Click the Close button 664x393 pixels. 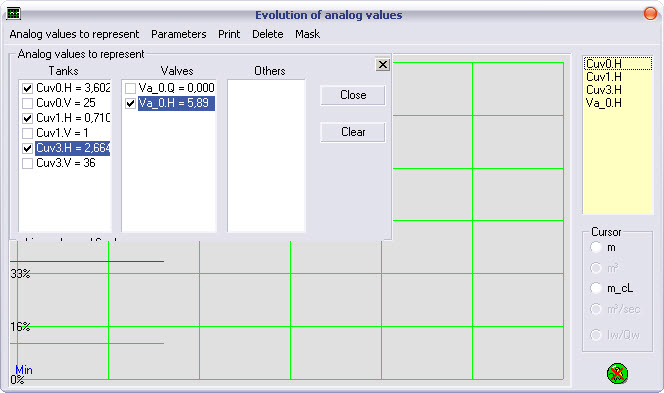click(x=353, y=95)
